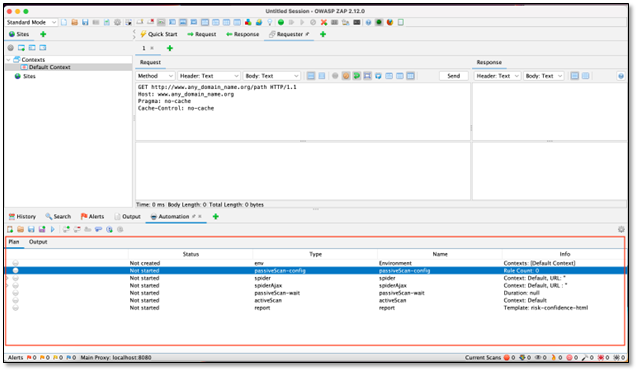Select the activeScan job row
This screenshot has width=638, height=372.
tap(315, 300)
